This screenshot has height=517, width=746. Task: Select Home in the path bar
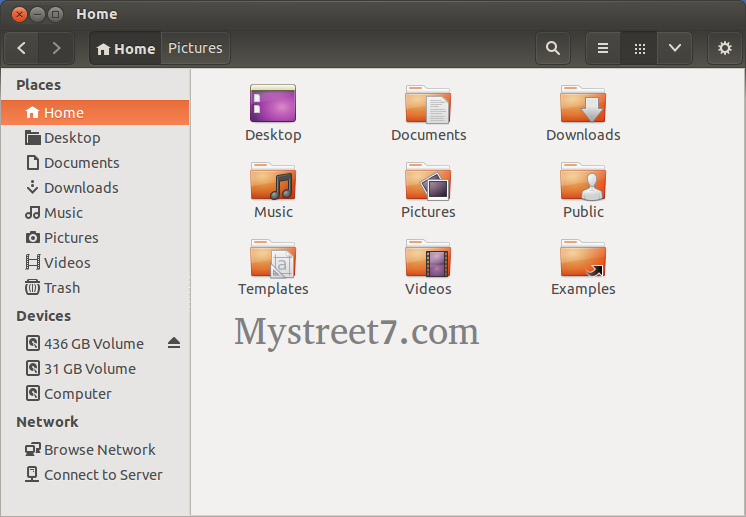[x=126, y=48]
